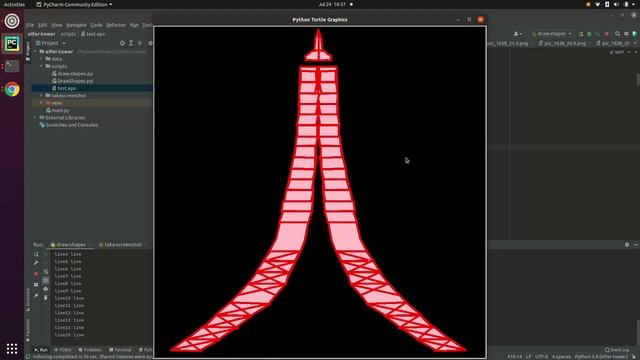This screenshot has height=360, width=640.
Task: Expand the data folder
Action: 42,59
